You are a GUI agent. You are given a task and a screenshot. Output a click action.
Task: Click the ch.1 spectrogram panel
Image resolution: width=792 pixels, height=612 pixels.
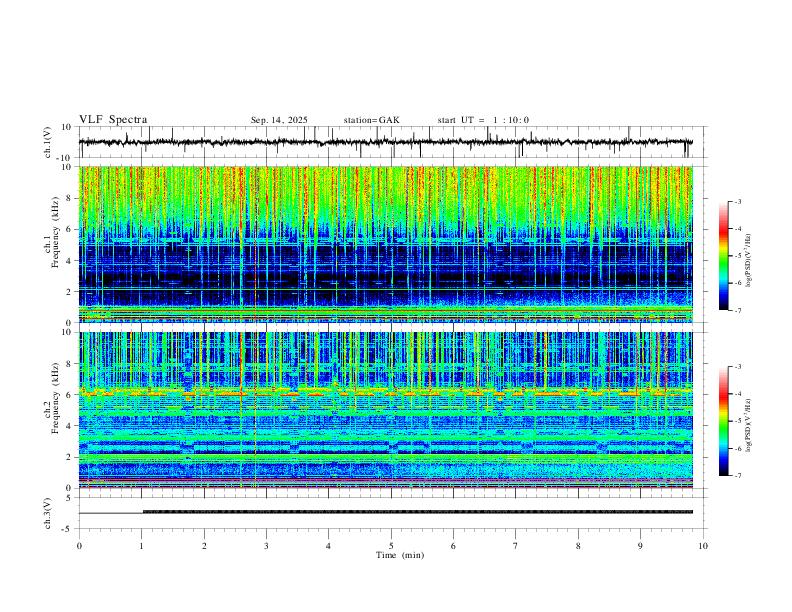pyautogui.click(x=386, y=244)
